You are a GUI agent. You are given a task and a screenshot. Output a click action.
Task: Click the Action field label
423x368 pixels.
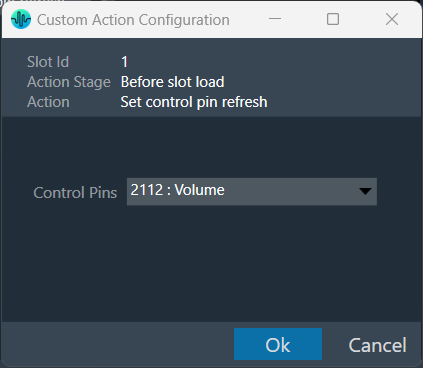coord(48,102)
